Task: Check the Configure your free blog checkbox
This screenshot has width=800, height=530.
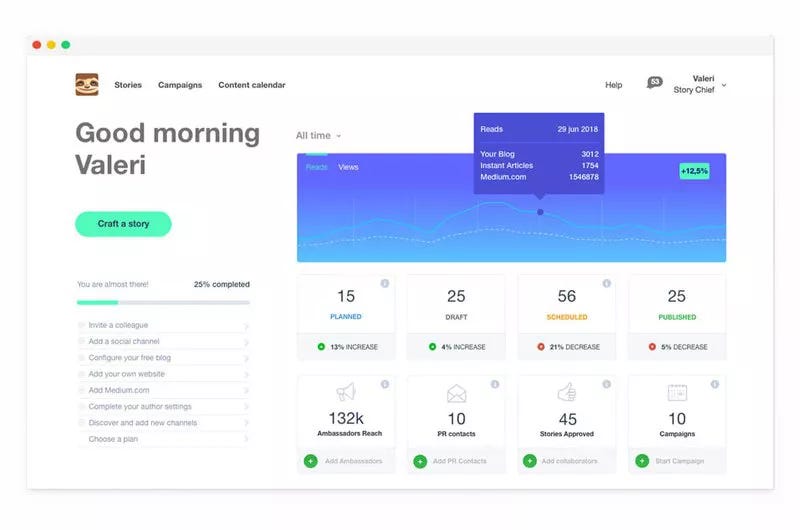Action: point(81,358)
